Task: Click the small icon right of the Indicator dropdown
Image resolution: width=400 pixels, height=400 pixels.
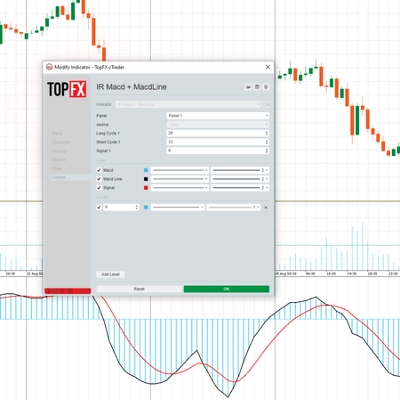Action: click(x=266, y=104)
